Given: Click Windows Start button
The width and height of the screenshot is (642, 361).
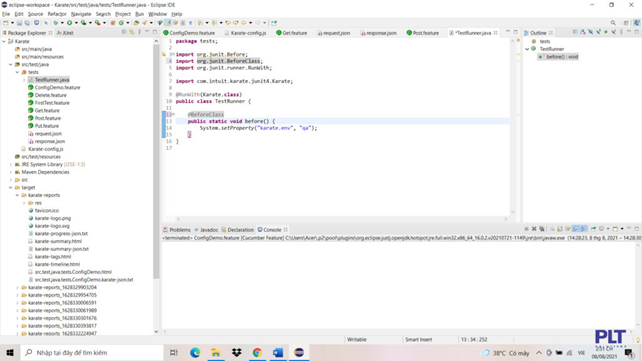Looking at the screenshot, I should click(x=10, y=352).
